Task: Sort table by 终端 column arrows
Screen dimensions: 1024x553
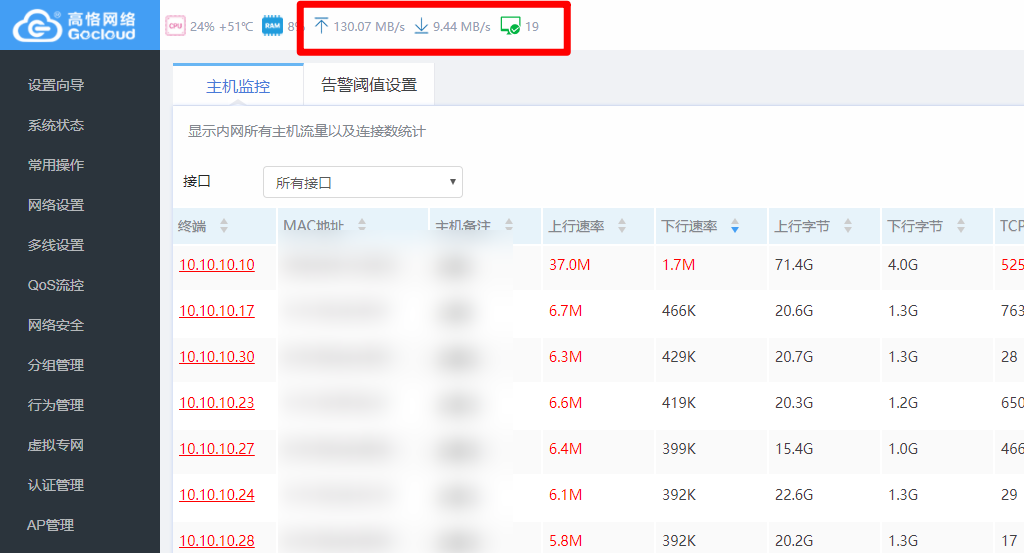Action: coord(224,226)
